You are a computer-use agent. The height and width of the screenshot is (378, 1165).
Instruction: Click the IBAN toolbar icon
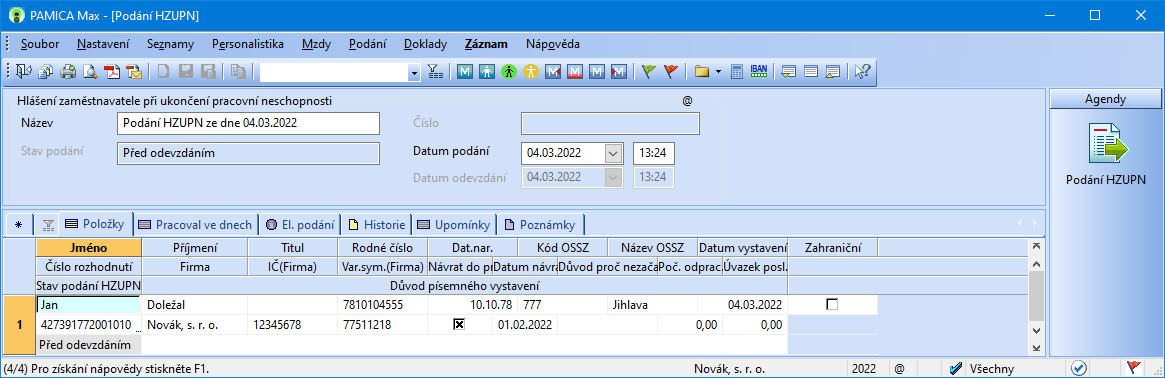coord(759,71)
